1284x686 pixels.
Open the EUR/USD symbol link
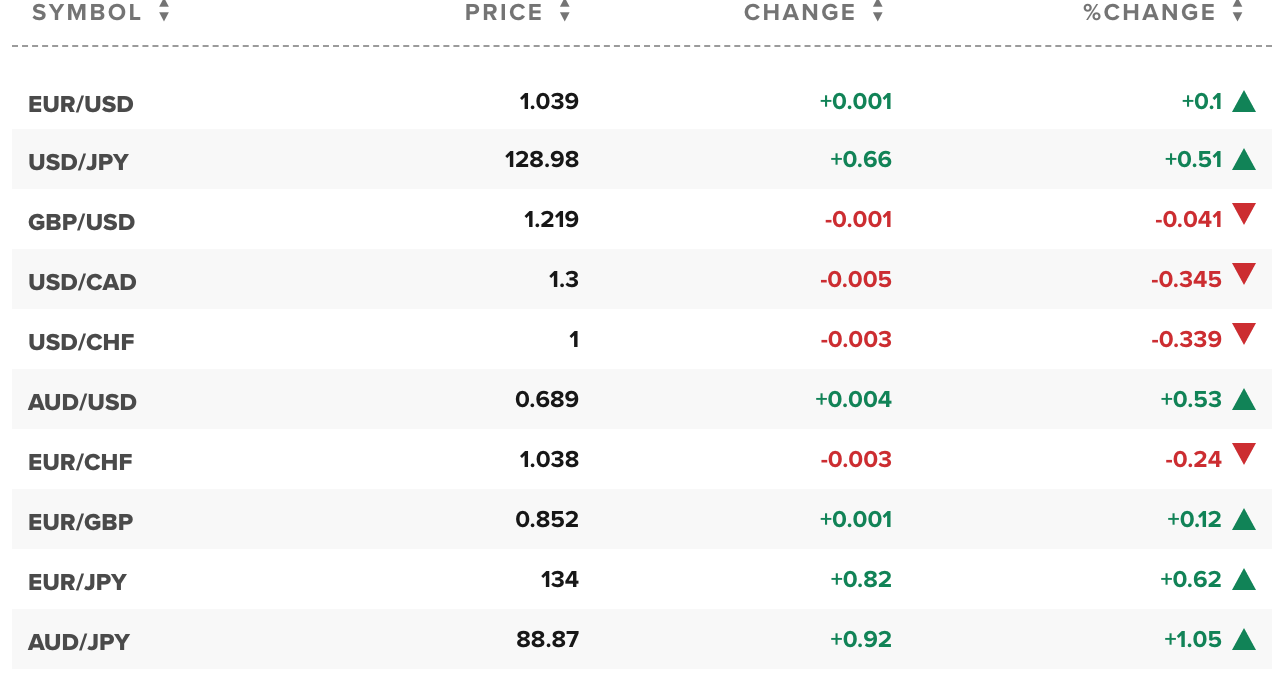[81, 104]
